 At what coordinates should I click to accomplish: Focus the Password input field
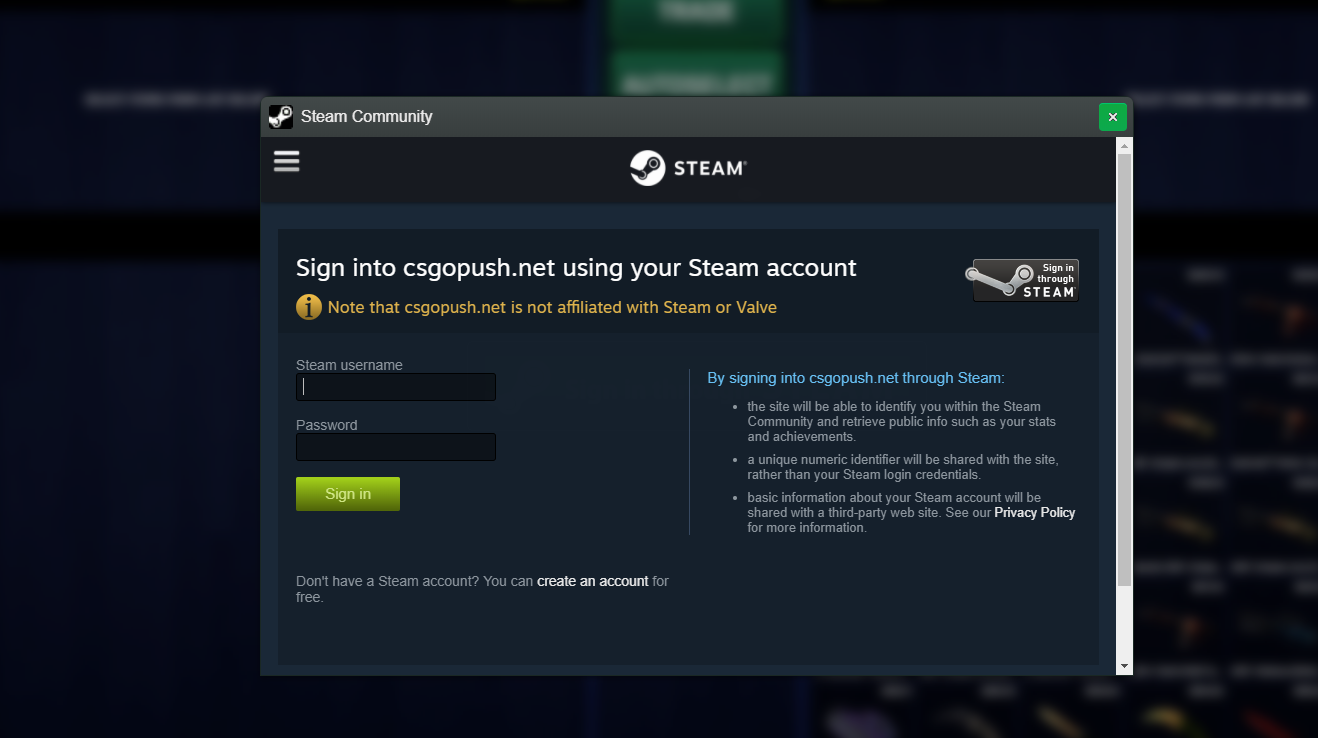396,447
